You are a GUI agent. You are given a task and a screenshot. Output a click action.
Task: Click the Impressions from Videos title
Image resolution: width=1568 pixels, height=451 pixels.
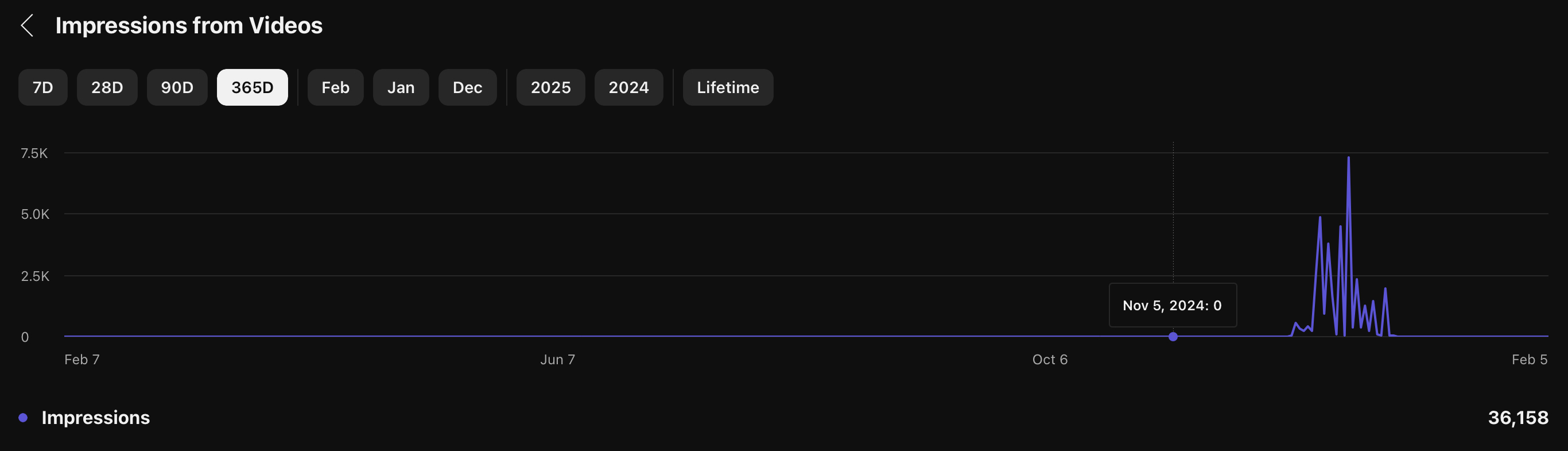point(189,26)
